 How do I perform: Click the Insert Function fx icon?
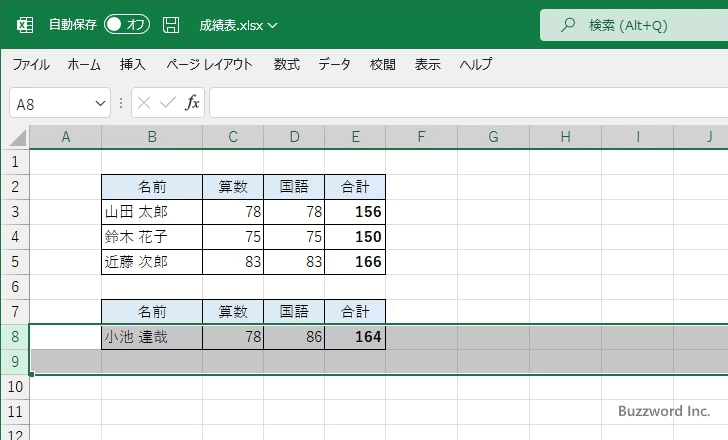tap(192, 103)
